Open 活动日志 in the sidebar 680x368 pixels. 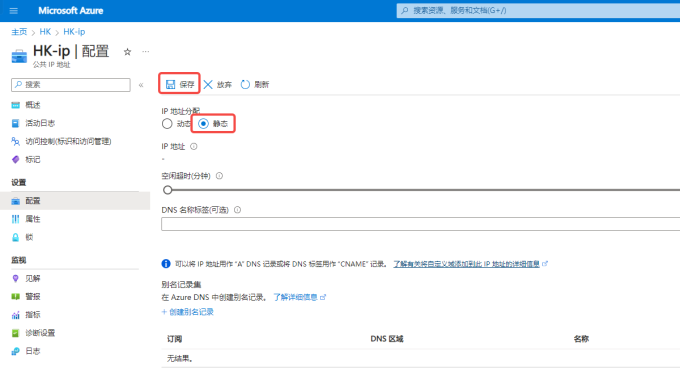(40, 123)
